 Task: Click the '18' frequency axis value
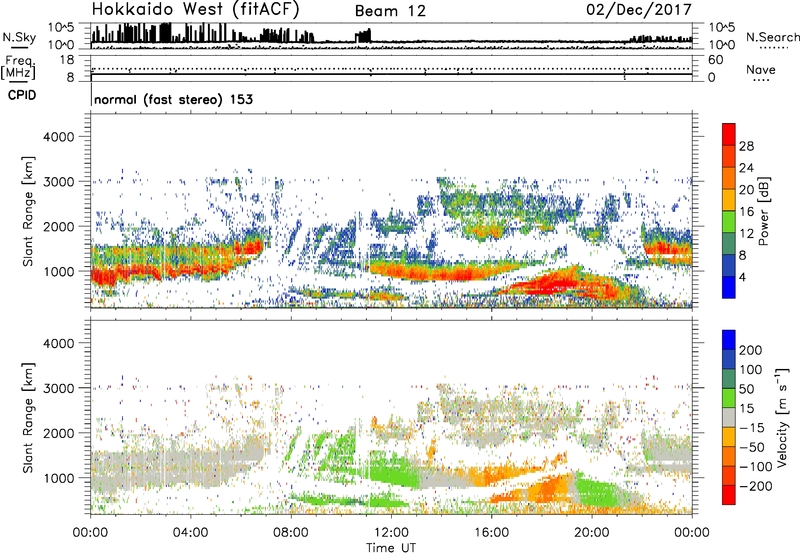[67, 60]
